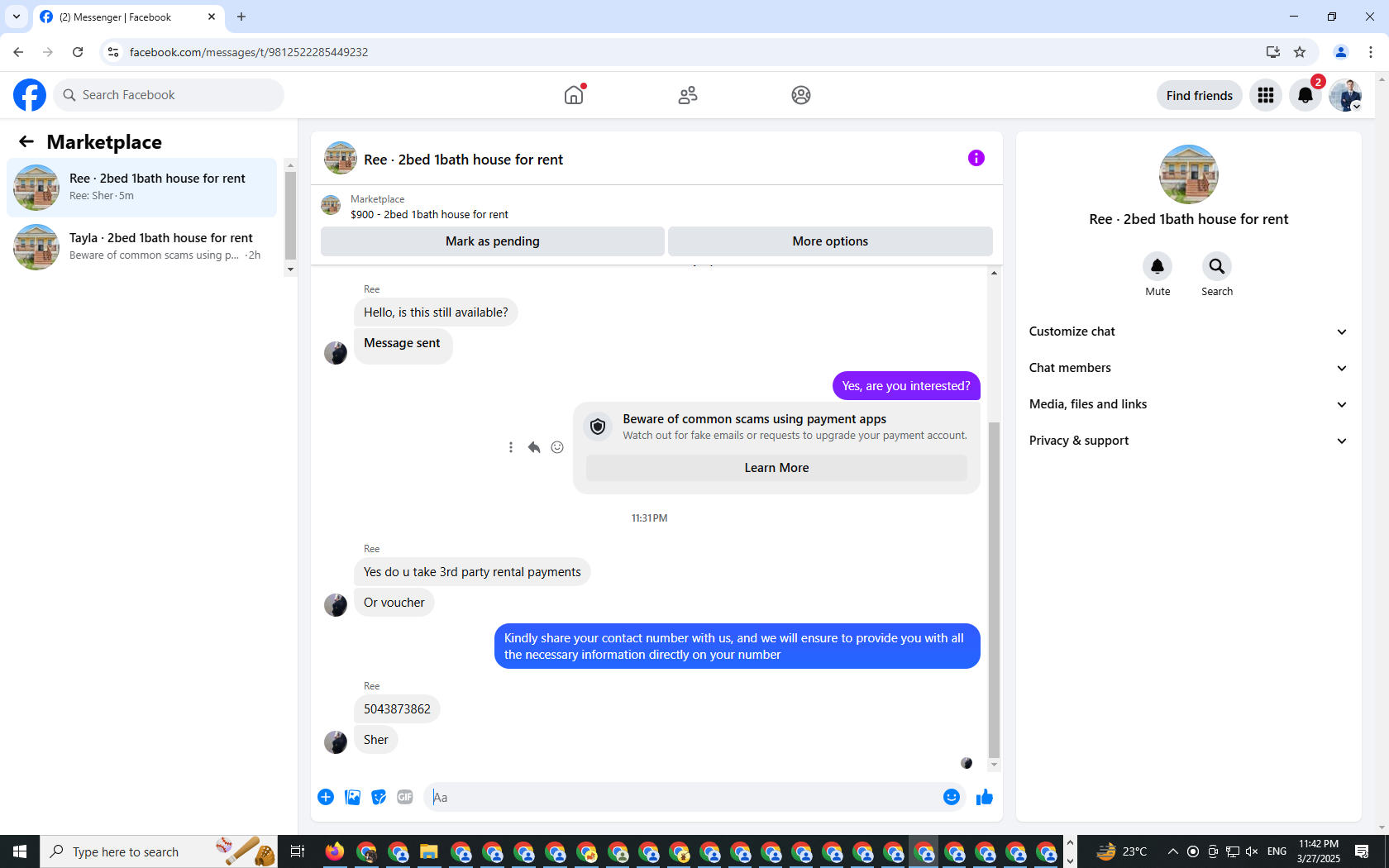The image size is (1389, 868).
Task: Focus the Search Facebook field
Action: click(x=169, y=95)
